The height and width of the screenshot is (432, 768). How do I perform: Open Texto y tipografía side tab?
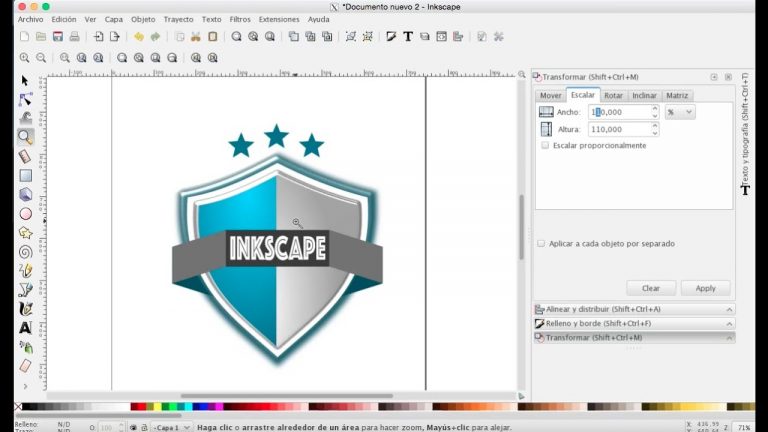745,135
